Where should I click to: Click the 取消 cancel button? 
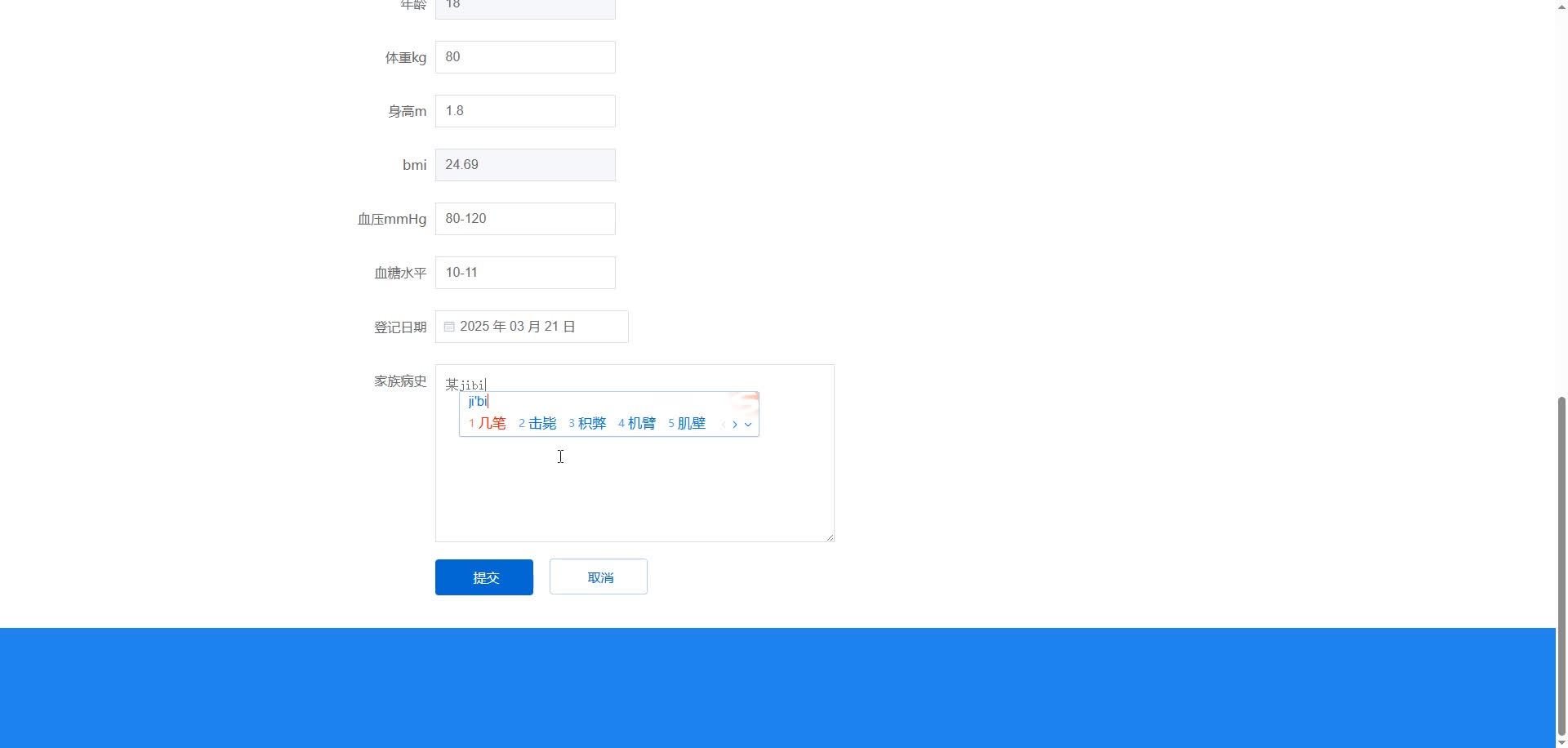pyautogui.click(x=598, y=577)
